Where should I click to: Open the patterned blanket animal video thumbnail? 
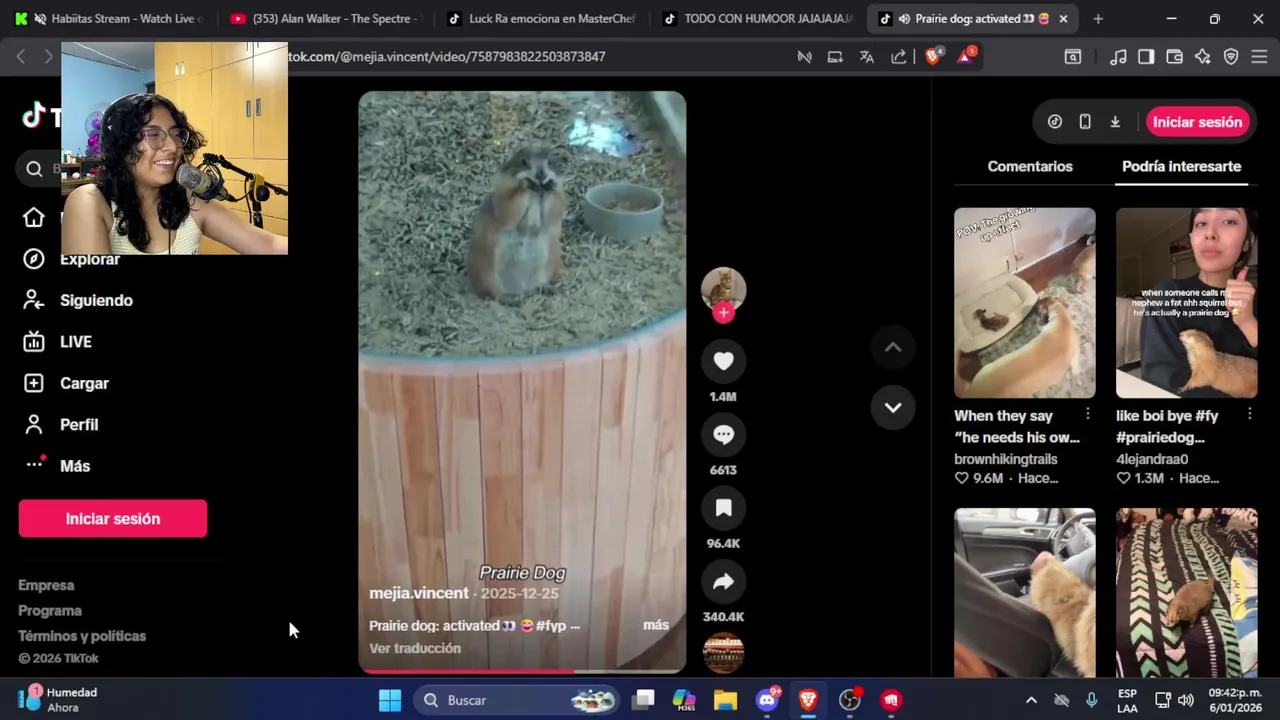coord(1186,593)
